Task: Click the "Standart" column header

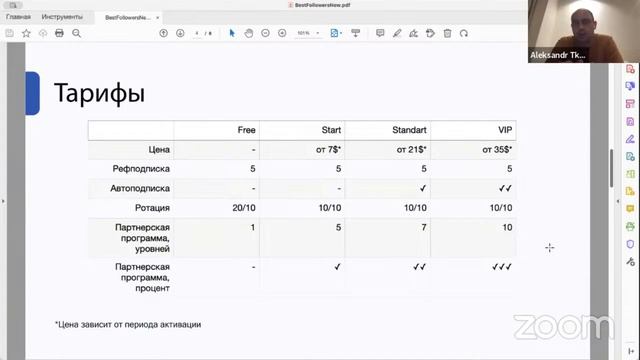Action: click(409, 130)
